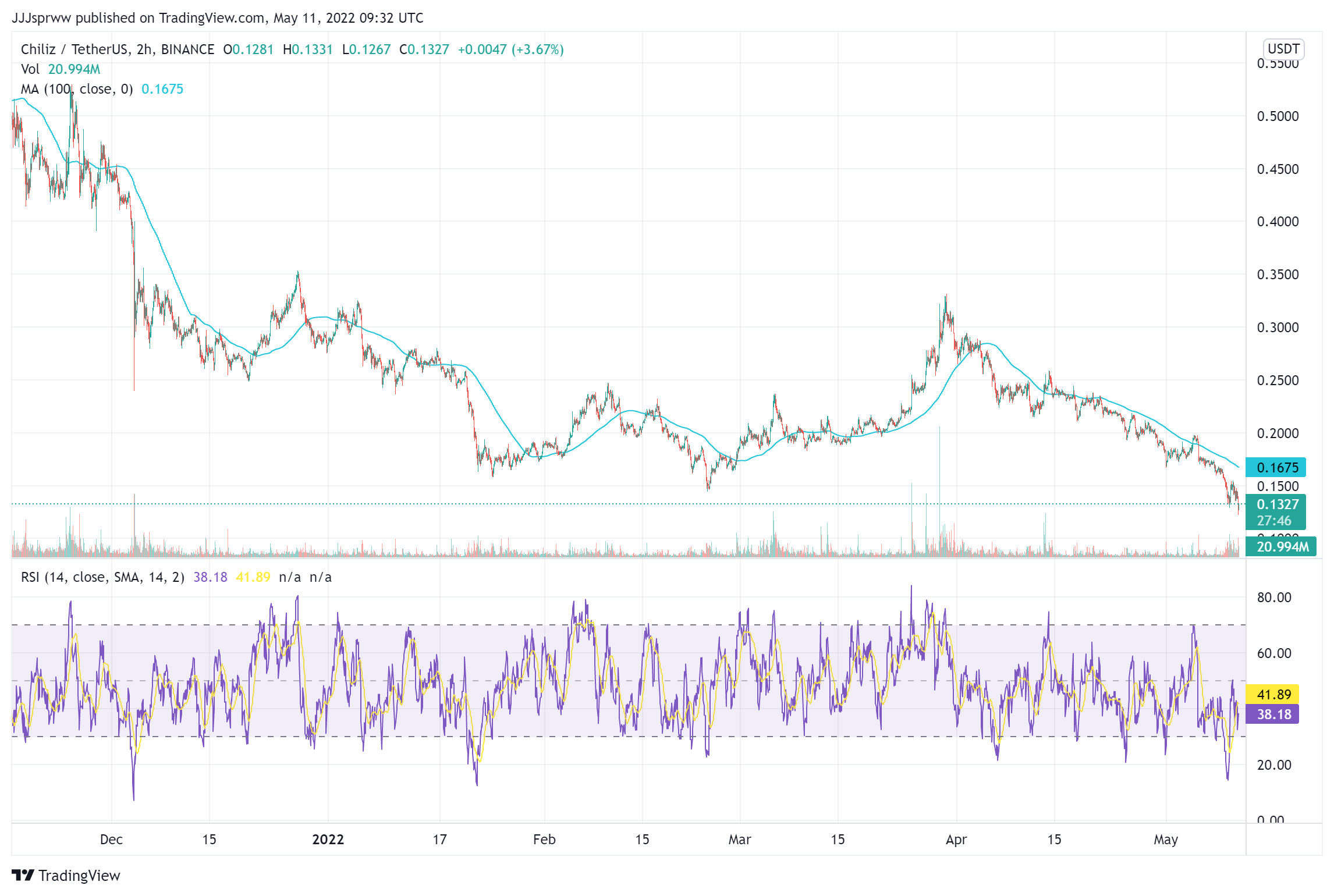Click the Dec date on time axis
The height and width of the screenshot is (896, 1334).
(x=111, y=840)
